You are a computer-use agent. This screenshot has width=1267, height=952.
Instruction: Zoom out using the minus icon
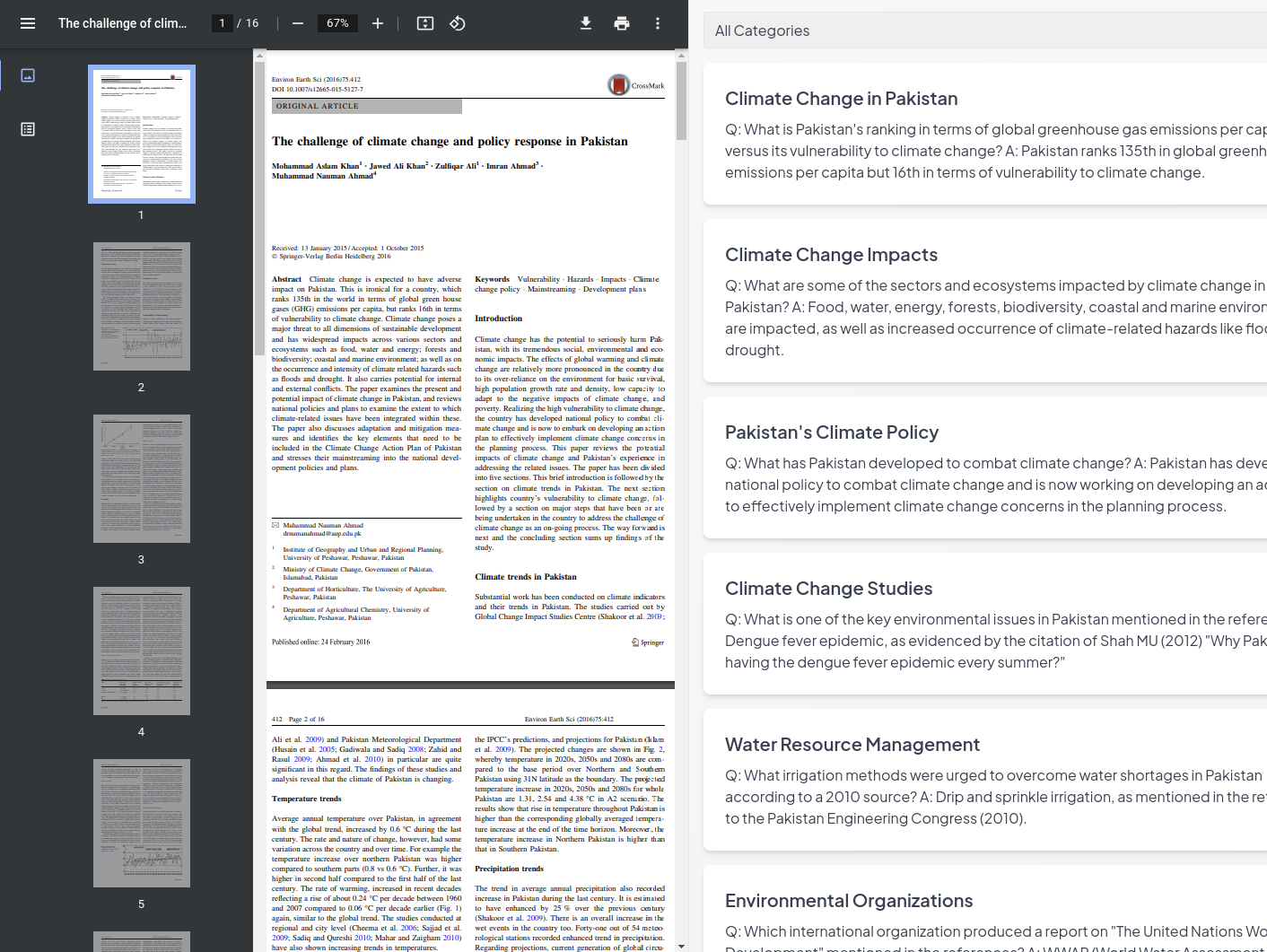click(298, 23)
